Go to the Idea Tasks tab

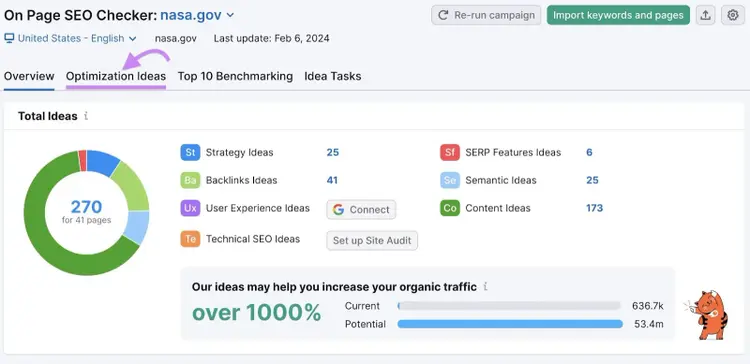click(332, 77)
